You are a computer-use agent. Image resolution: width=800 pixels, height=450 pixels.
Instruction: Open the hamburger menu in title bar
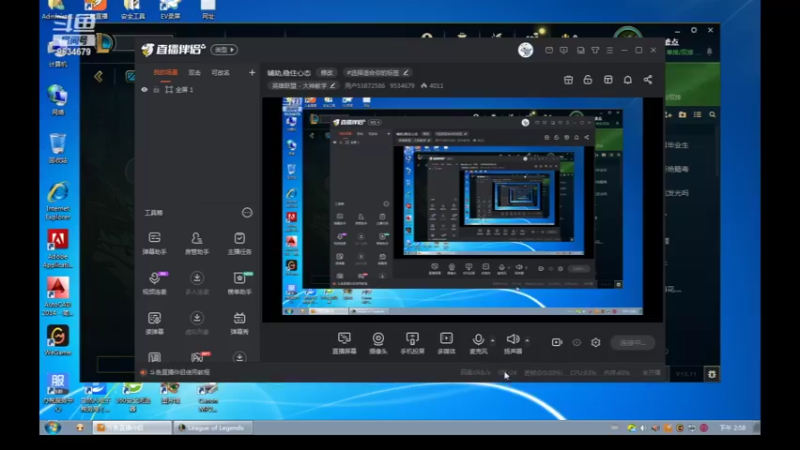tap(610, 50)
